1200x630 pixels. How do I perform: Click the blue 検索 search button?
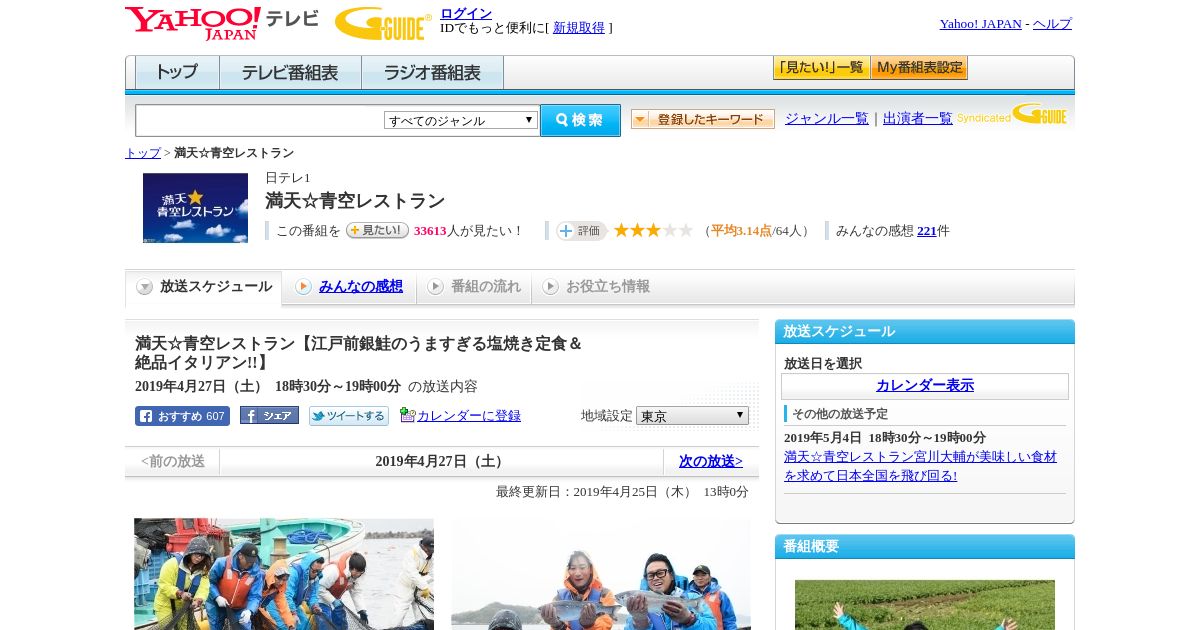[x=580, y=120]
